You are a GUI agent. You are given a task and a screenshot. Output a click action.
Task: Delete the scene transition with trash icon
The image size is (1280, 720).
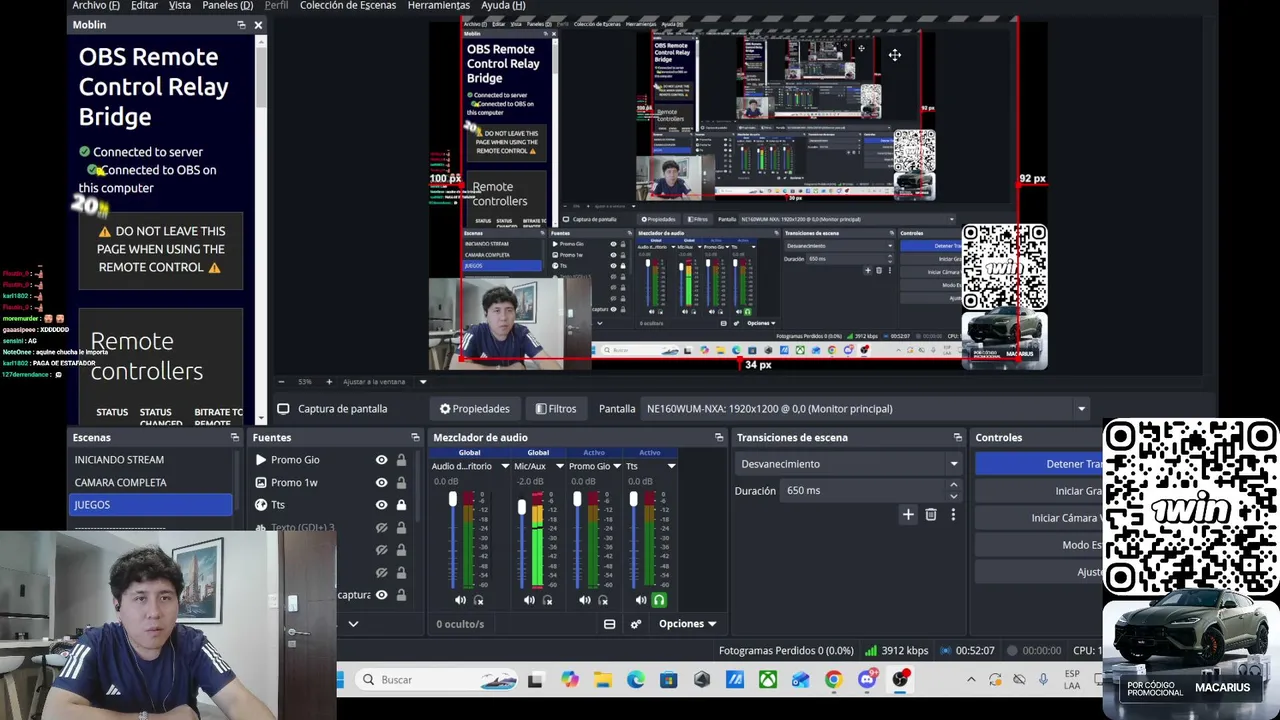click(x=931, y=515)
